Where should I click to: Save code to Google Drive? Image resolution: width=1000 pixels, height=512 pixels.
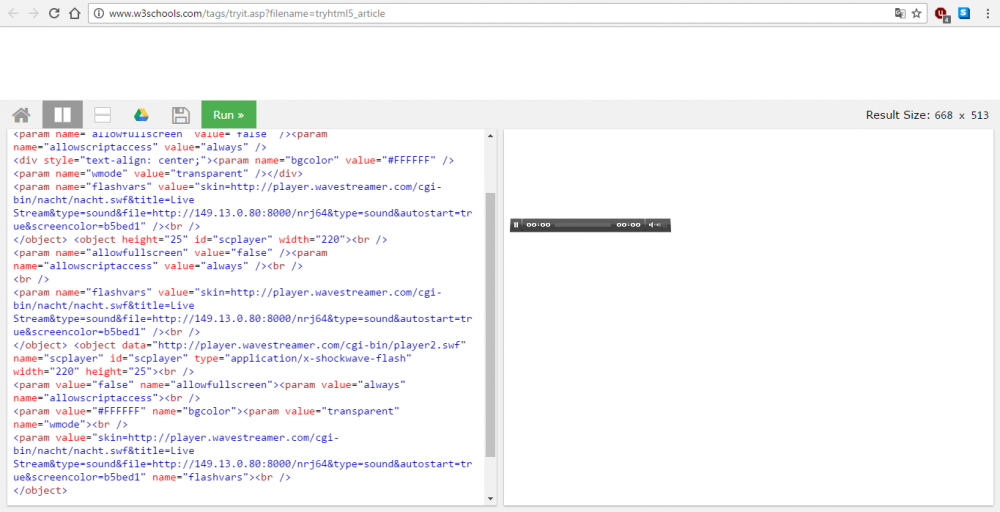point(141,115)
